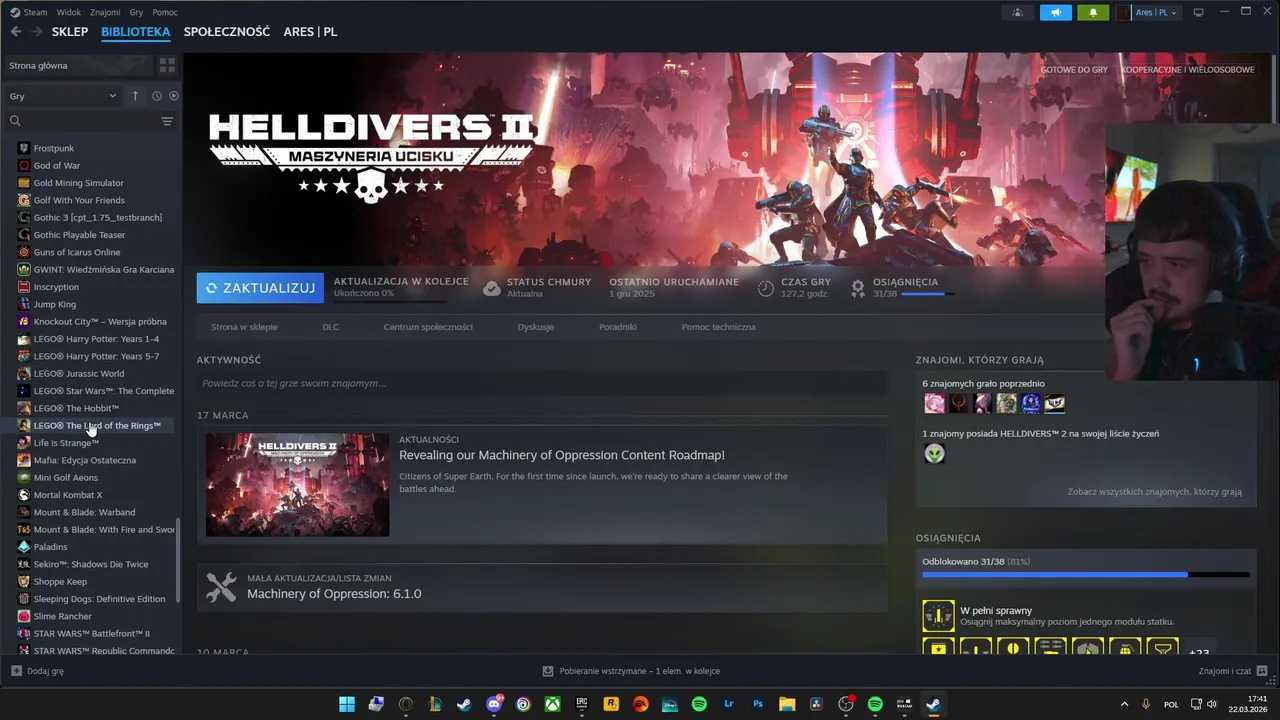This screenshot has width=1280, height=720.
Task: Click the cloud status icon
Action: 491,288
